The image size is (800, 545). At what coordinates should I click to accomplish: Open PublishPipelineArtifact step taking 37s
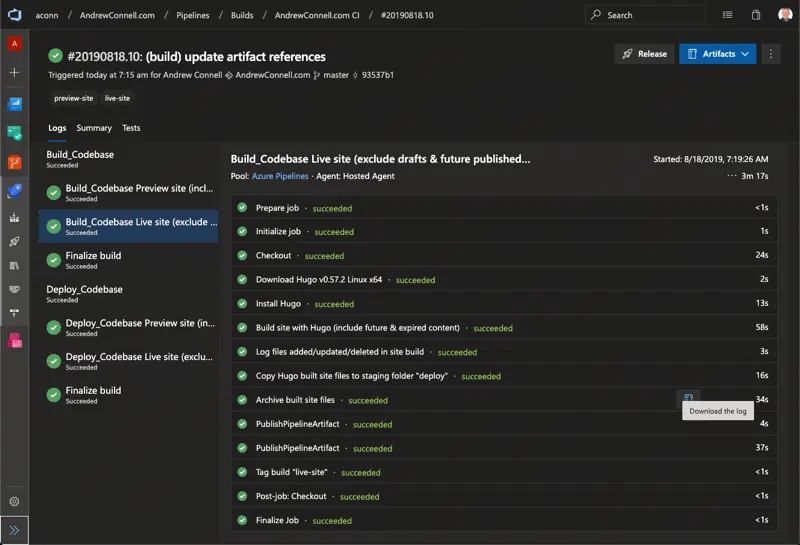point(504,448)
